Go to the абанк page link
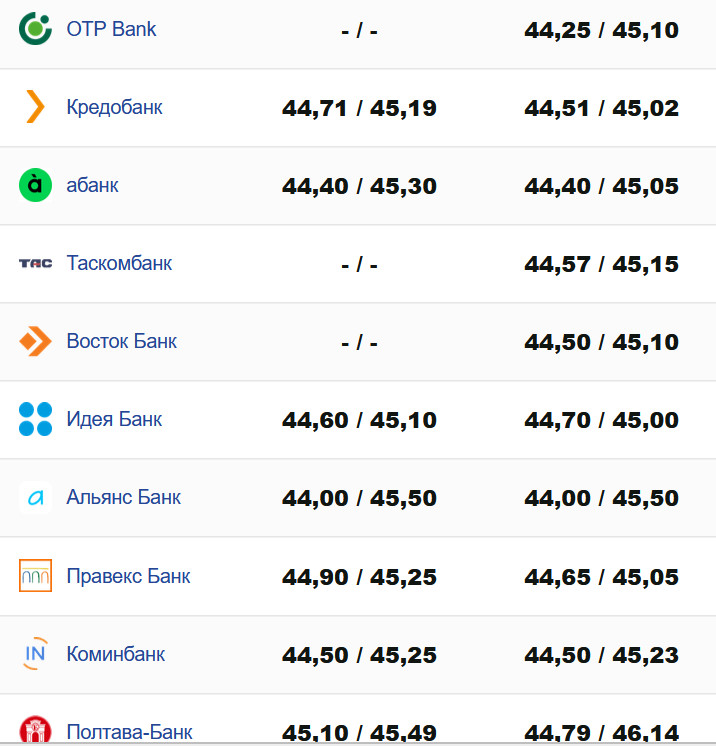Image resolution: width=716 pixels, height=746 pixels. (x=92, y=185)
